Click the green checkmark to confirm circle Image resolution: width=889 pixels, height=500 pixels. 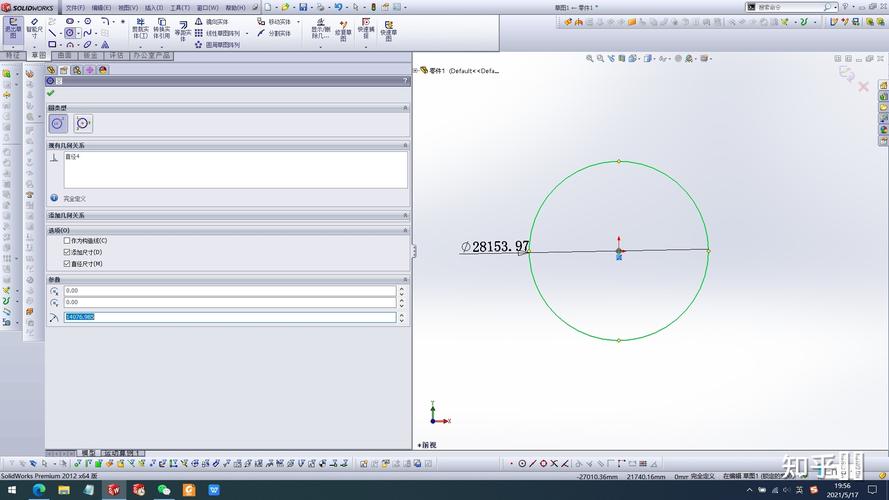[51, 93]
